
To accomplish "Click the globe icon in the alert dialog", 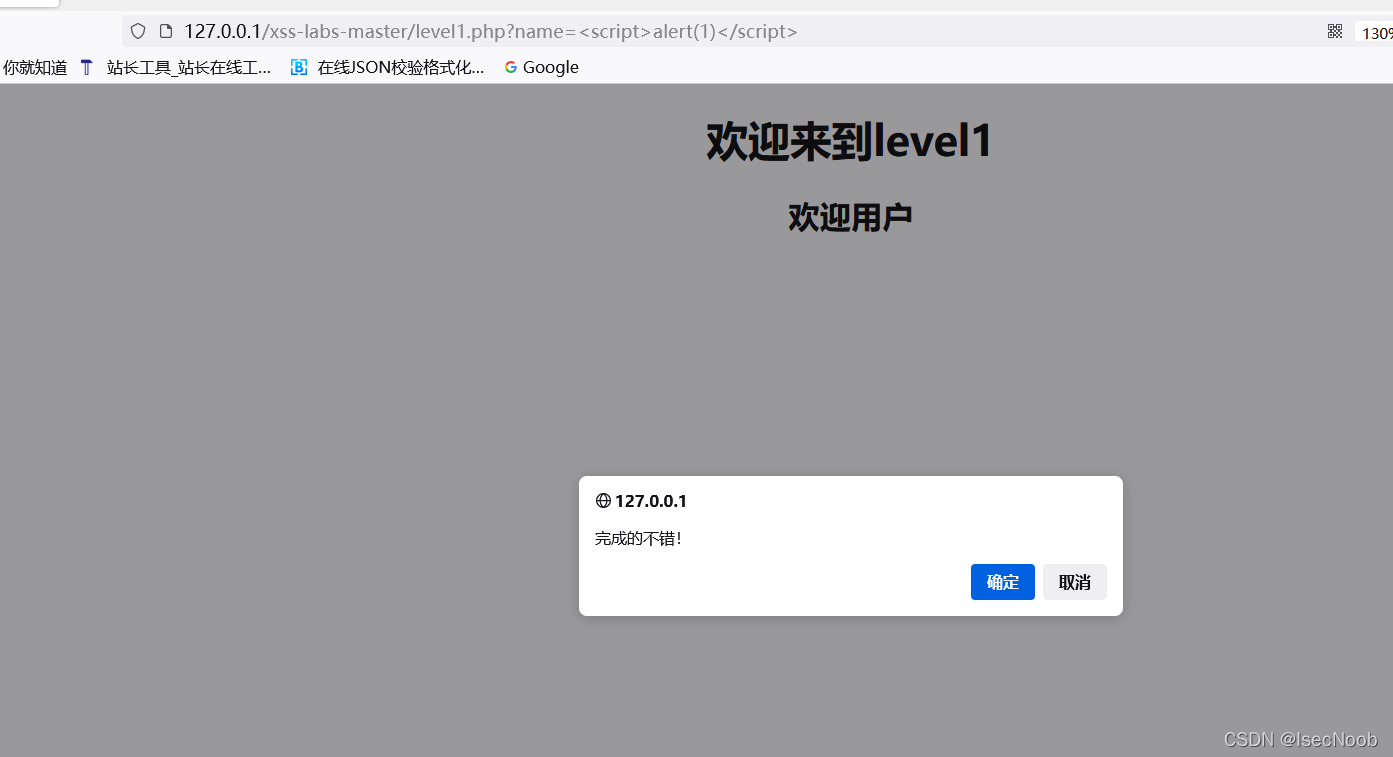I will [601, 500].
